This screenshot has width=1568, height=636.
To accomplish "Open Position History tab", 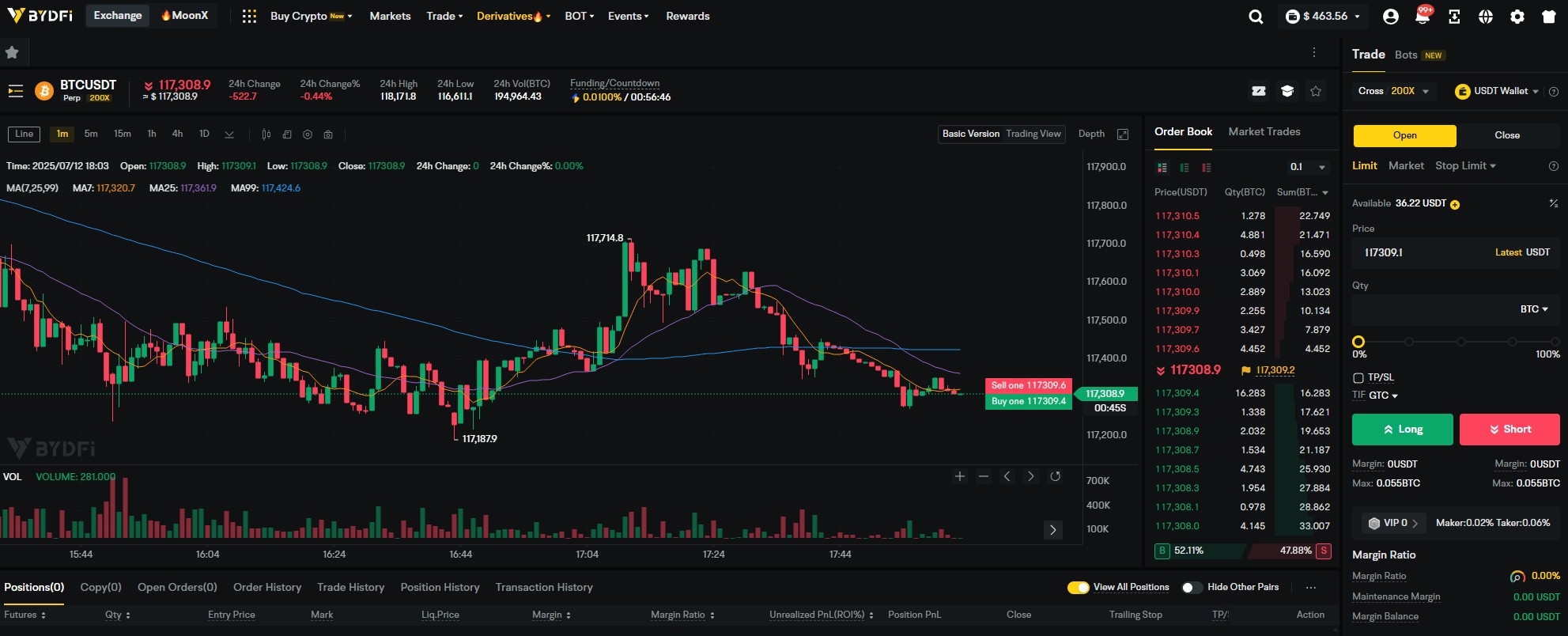I will tap(440, 587).
